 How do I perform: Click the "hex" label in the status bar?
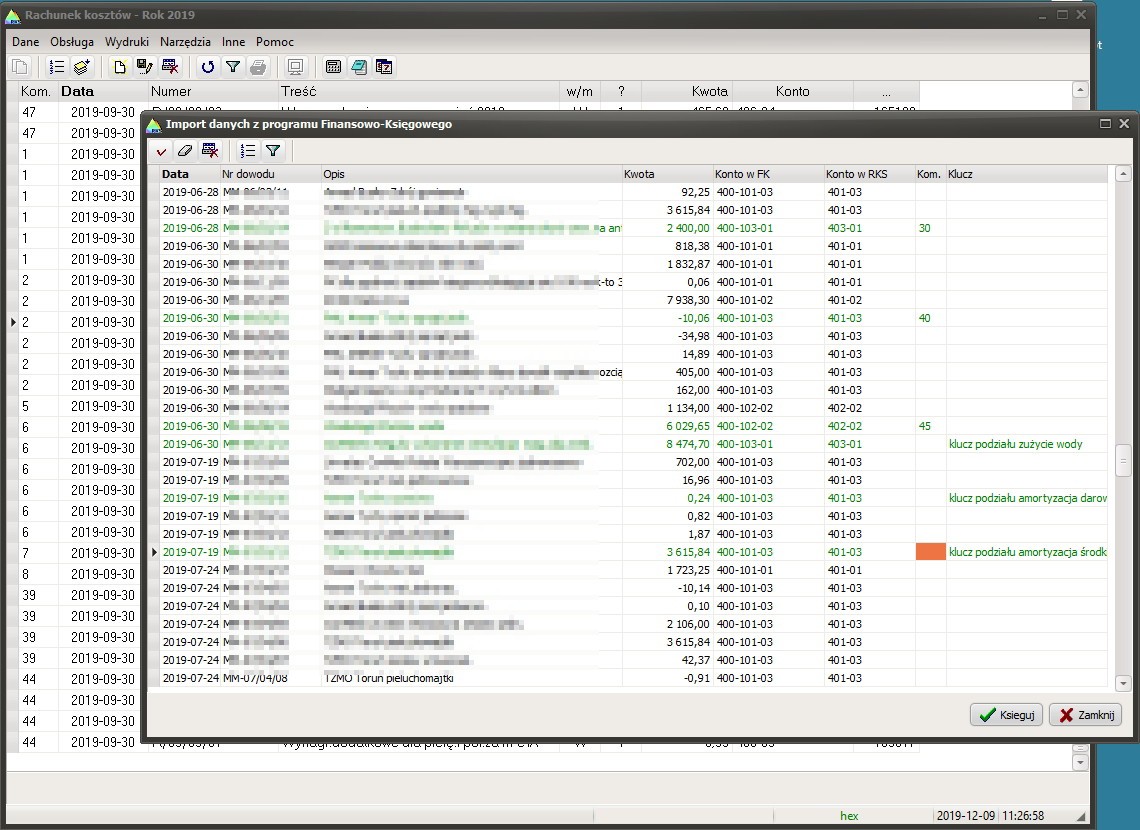pyautogui.click(x=848, y=816)
